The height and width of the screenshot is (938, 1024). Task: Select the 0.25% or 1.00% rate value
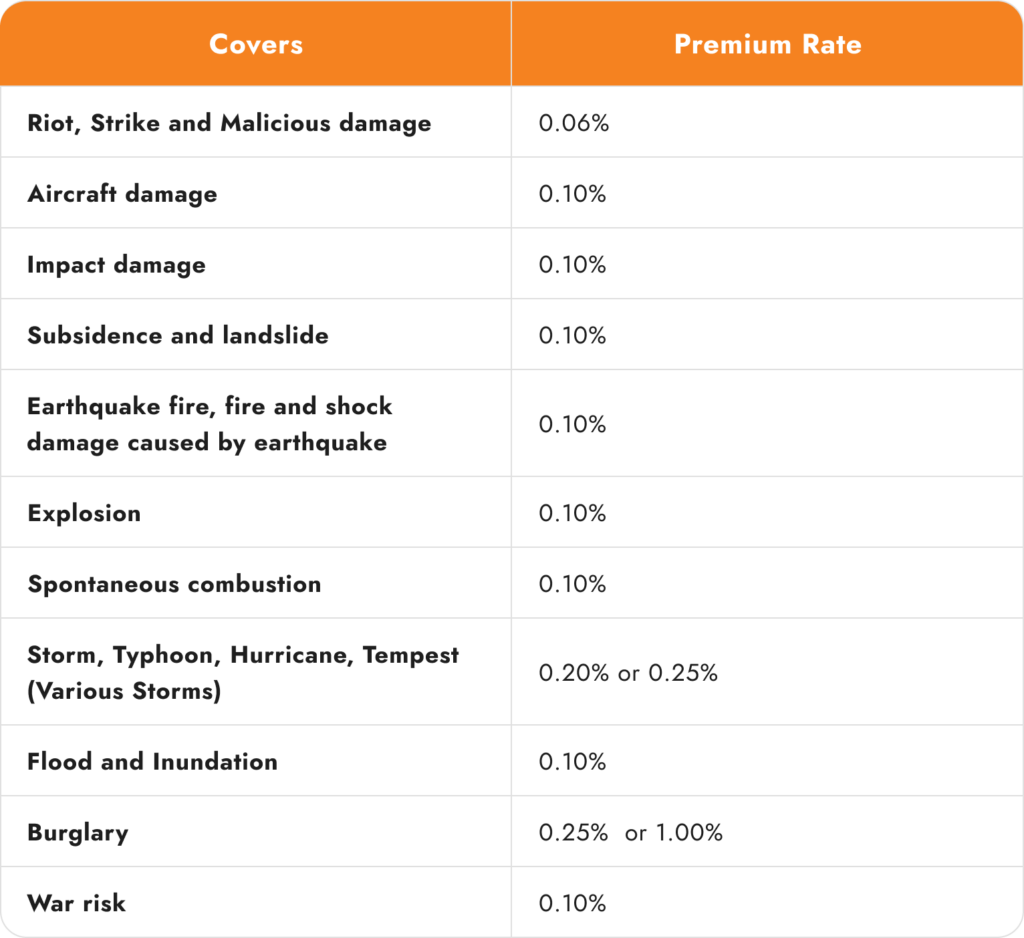[x=630, y=832]
